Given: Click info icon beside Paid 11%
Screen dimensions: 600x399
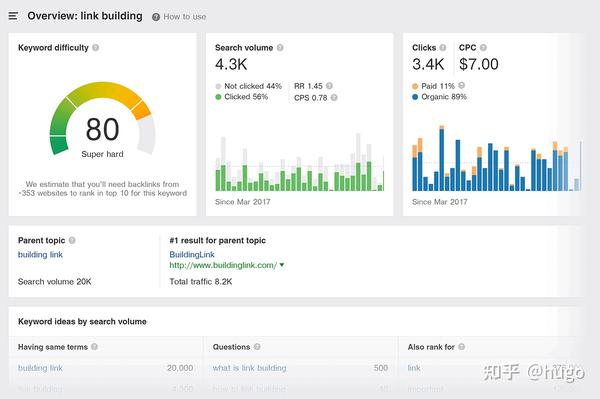Looking at the screenshot, I should (461, 85).
